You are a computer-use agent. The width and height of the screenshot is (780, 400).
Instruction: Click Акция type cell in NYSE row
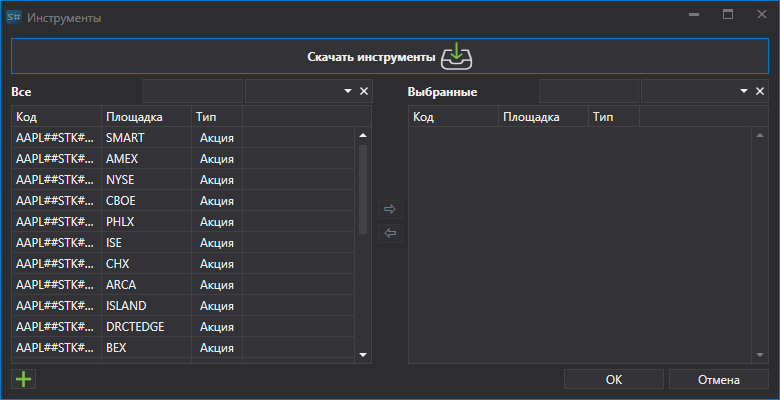tap(217, 180)
